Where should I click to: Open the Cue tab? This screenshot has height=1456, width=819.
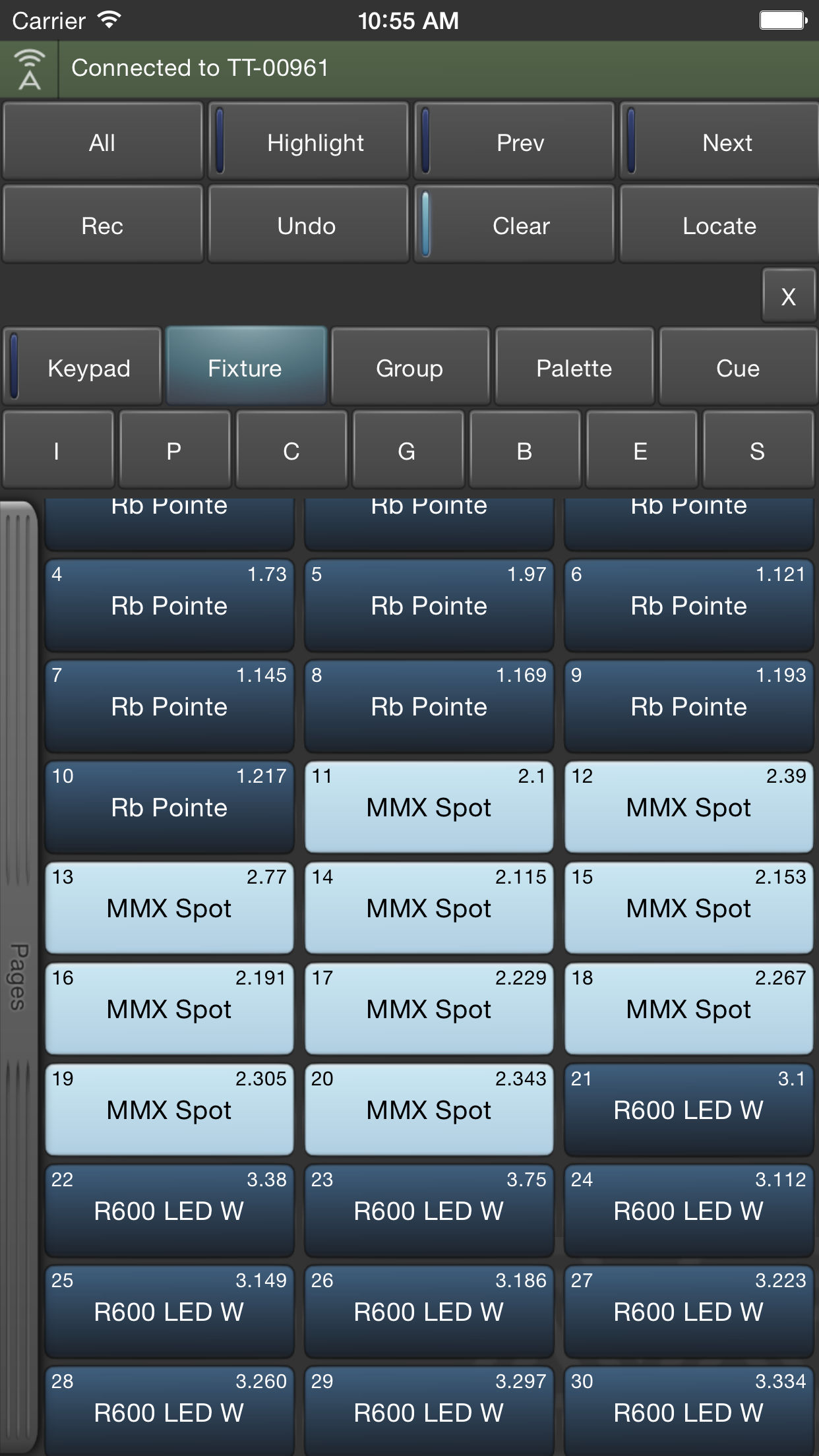[738, 367]
